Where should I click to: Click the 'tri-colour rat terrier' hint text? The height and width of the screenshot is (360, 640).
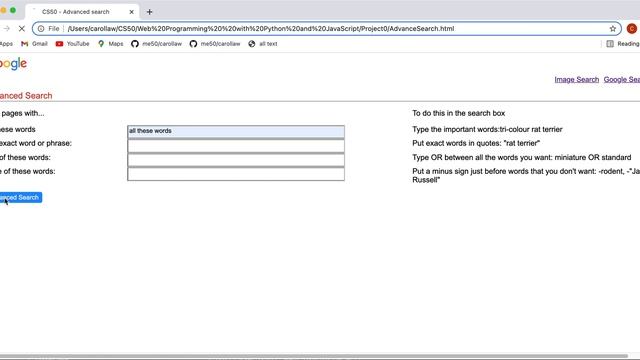pos(531,129)
